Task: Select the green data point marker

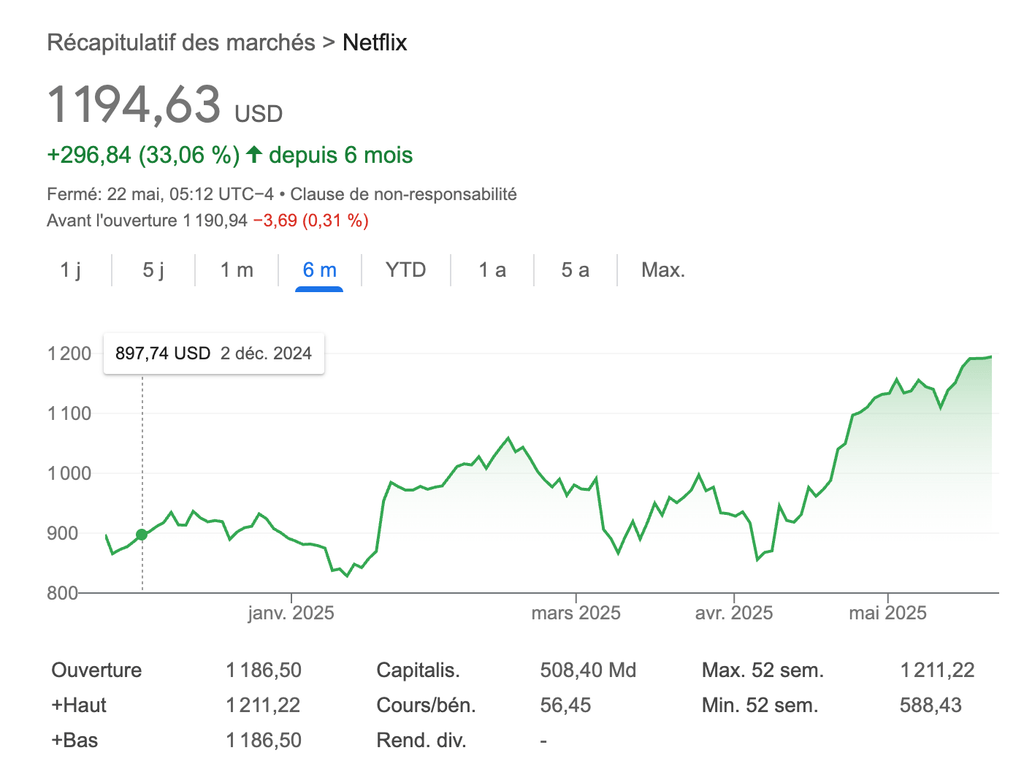Action: 141,534
